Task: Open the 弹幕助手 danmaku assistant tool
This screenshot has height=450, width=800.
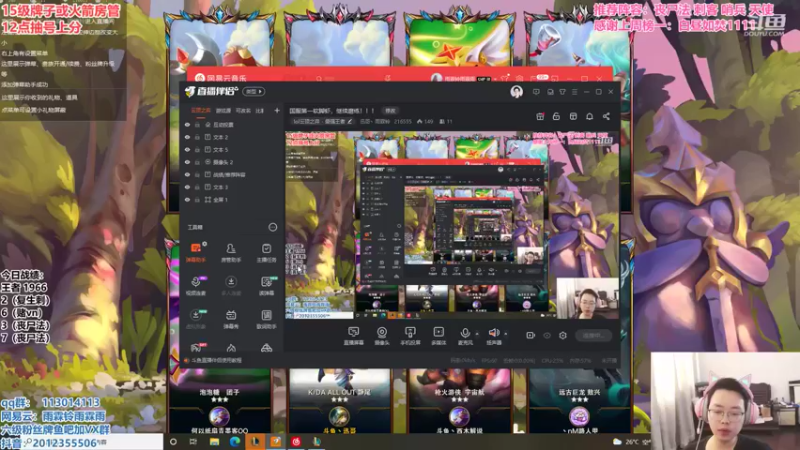Action: pos(195,253)
